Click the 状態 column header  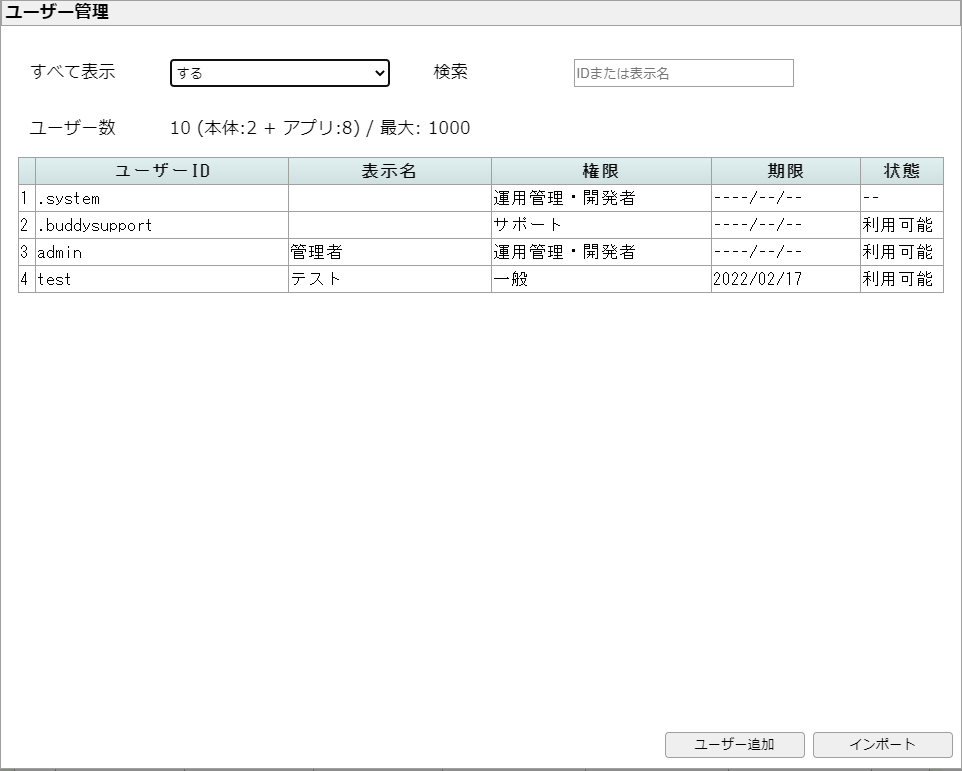click(x=901, y=171)
